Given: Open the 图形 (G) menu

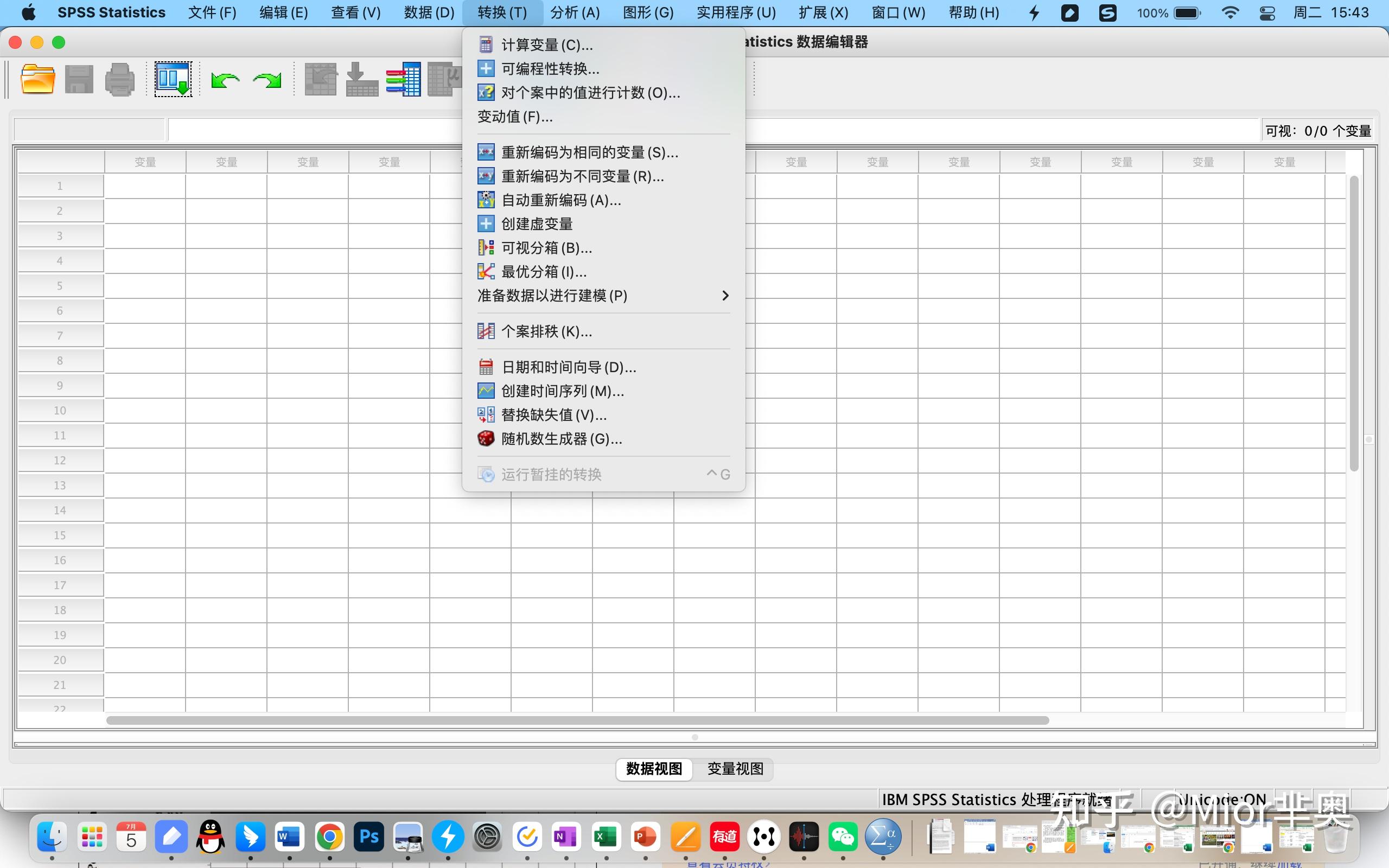Looking at the screenshot, I should click(x=648, y=12).
